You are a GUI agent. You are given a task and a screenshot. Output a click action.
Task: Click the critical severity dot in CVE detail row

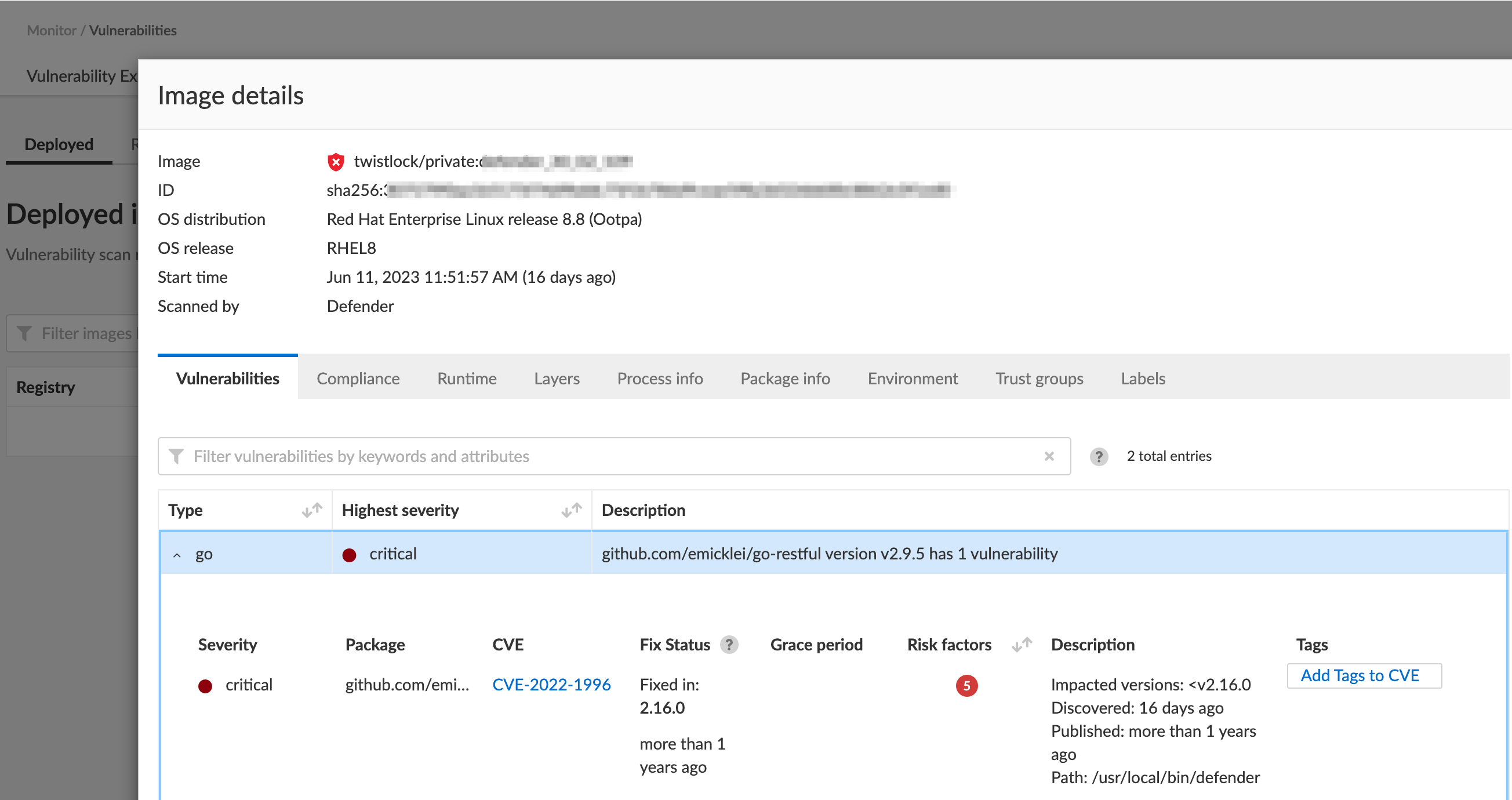point(205,686)
